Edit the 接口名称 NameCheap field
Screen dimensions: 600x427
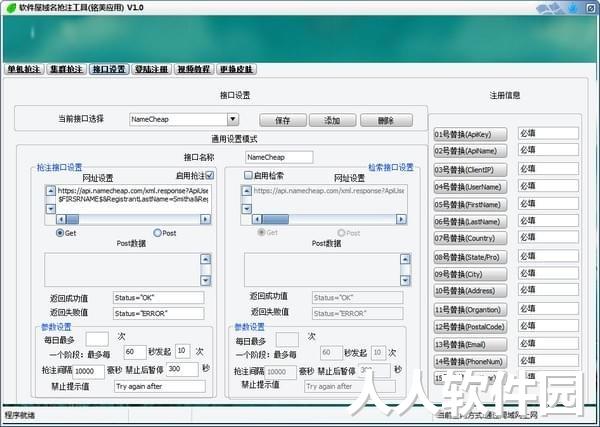(279, 157)
